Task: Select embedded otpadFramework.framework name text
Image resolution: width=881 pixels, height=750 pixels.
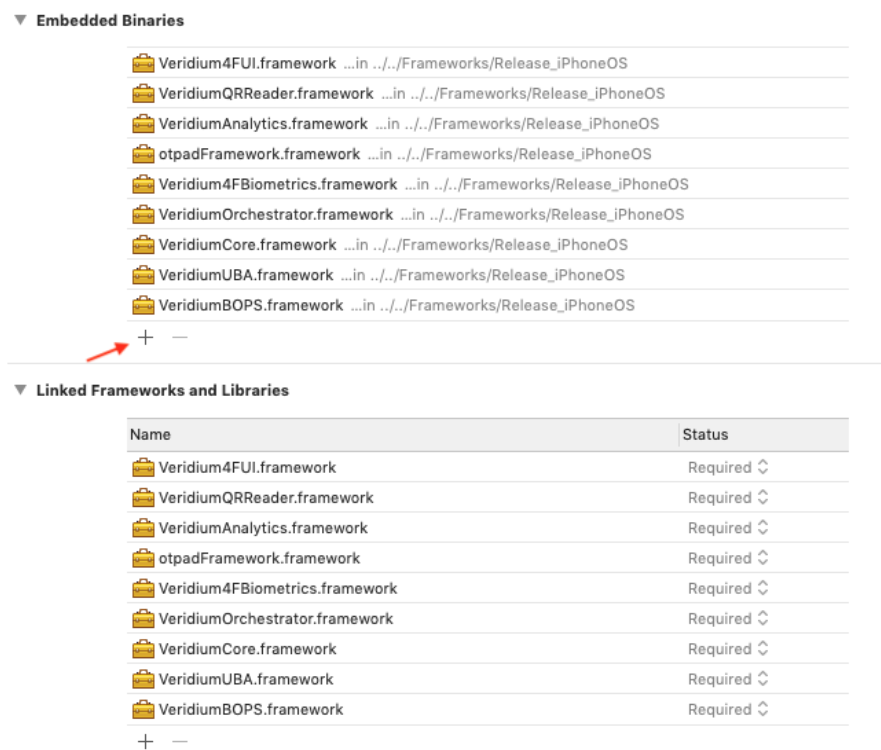Action: click(259, 154)
